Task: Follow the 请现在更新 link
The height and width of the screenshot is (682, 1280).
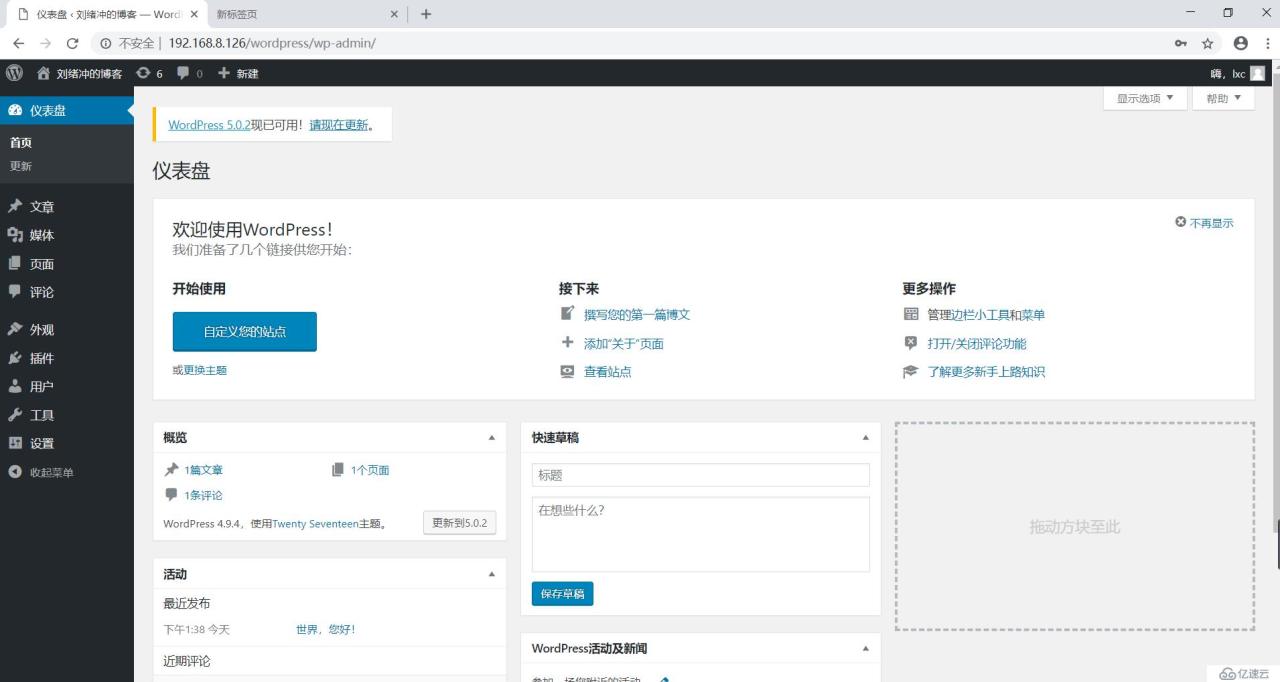Action: point(337,124)
